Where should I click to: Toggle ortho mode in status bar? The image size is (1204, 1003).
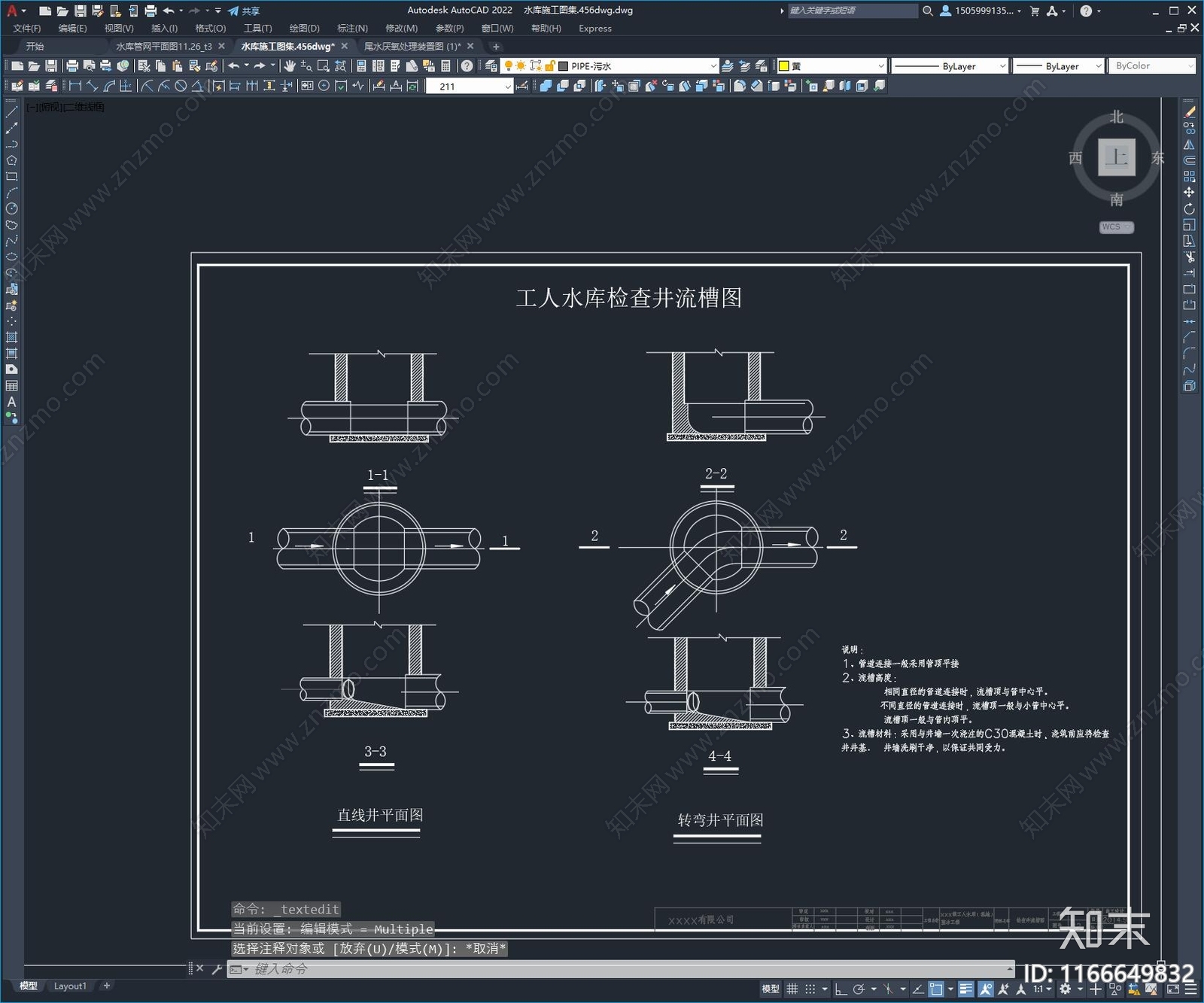(x=841, y=989)
